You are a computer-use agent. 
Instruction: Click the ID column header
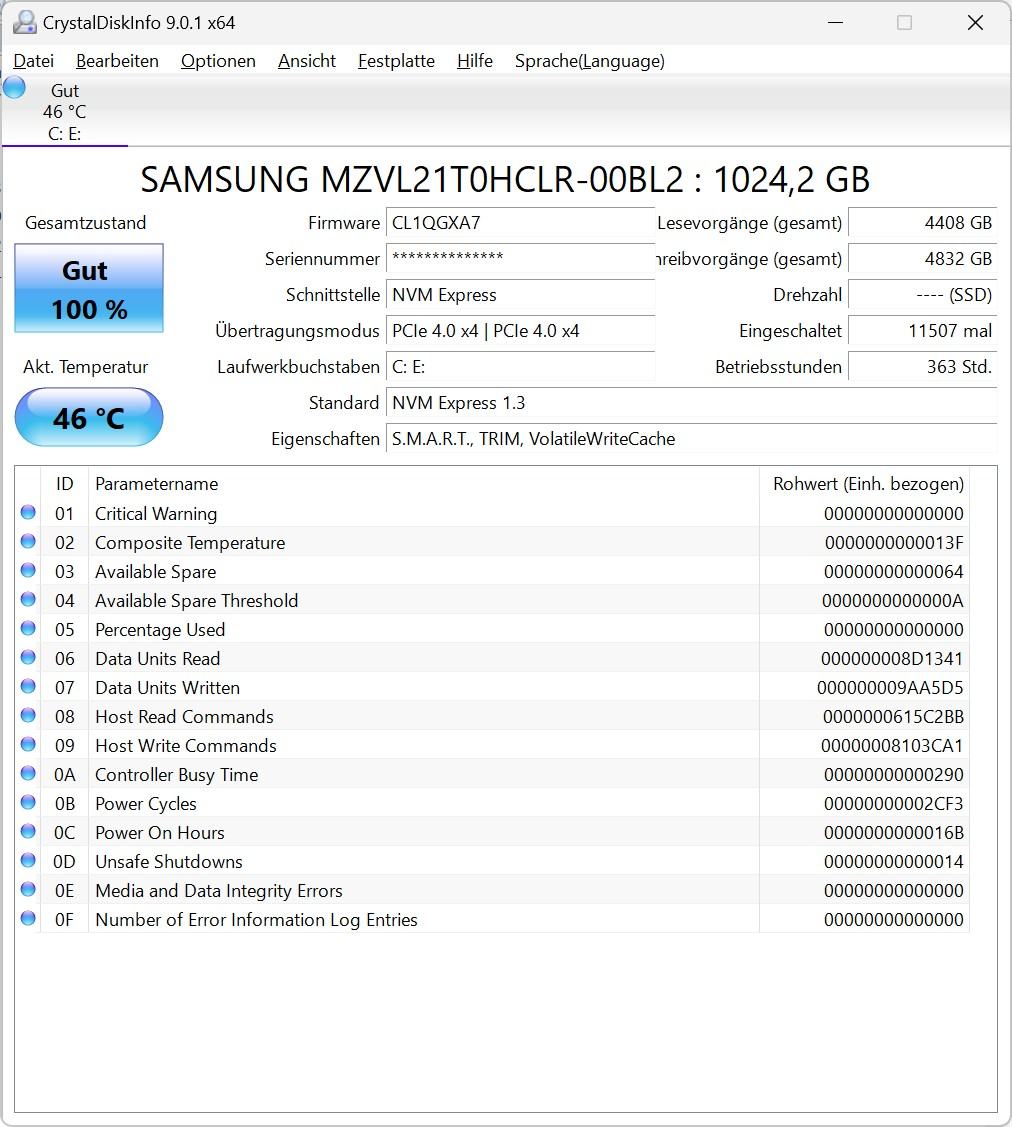65,484
